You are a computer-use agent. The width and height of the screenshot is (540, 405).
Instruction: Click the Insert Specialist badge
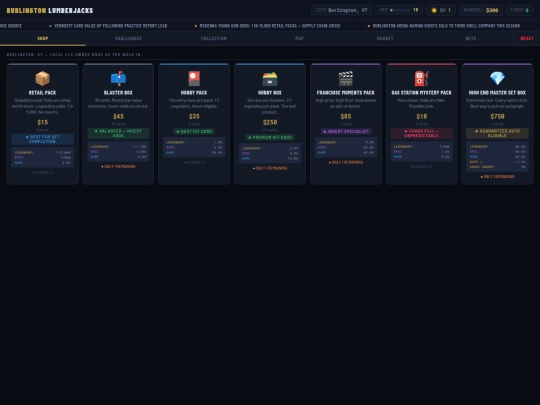[x=345, y=132]
